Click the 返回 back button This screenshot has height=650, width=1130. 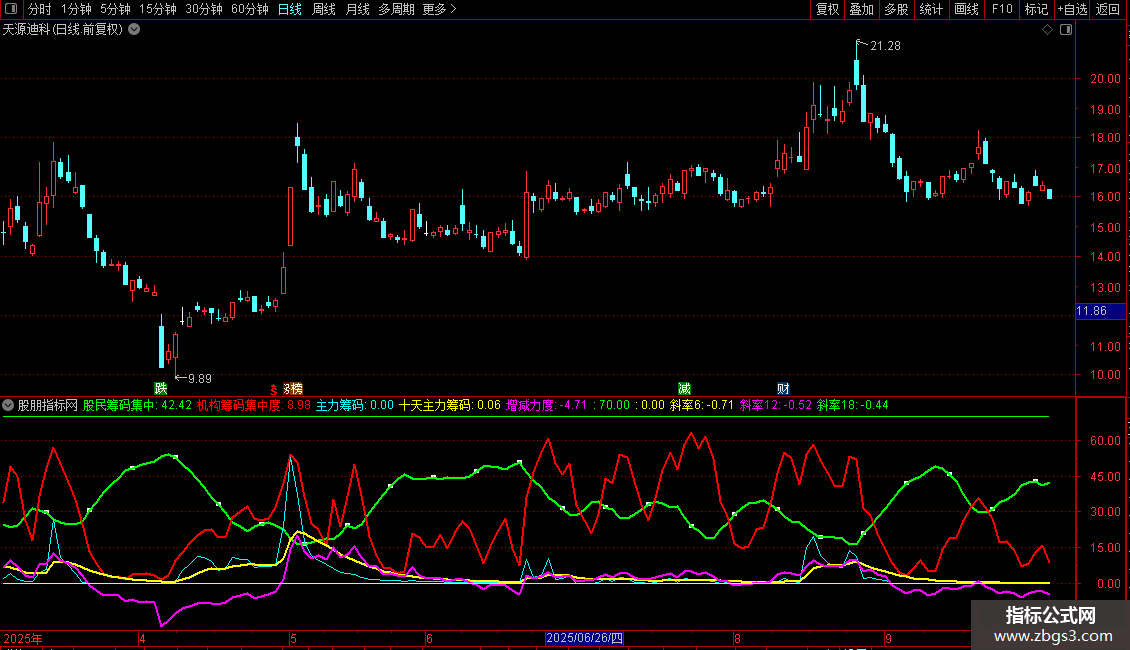(x=1108, y=9)
